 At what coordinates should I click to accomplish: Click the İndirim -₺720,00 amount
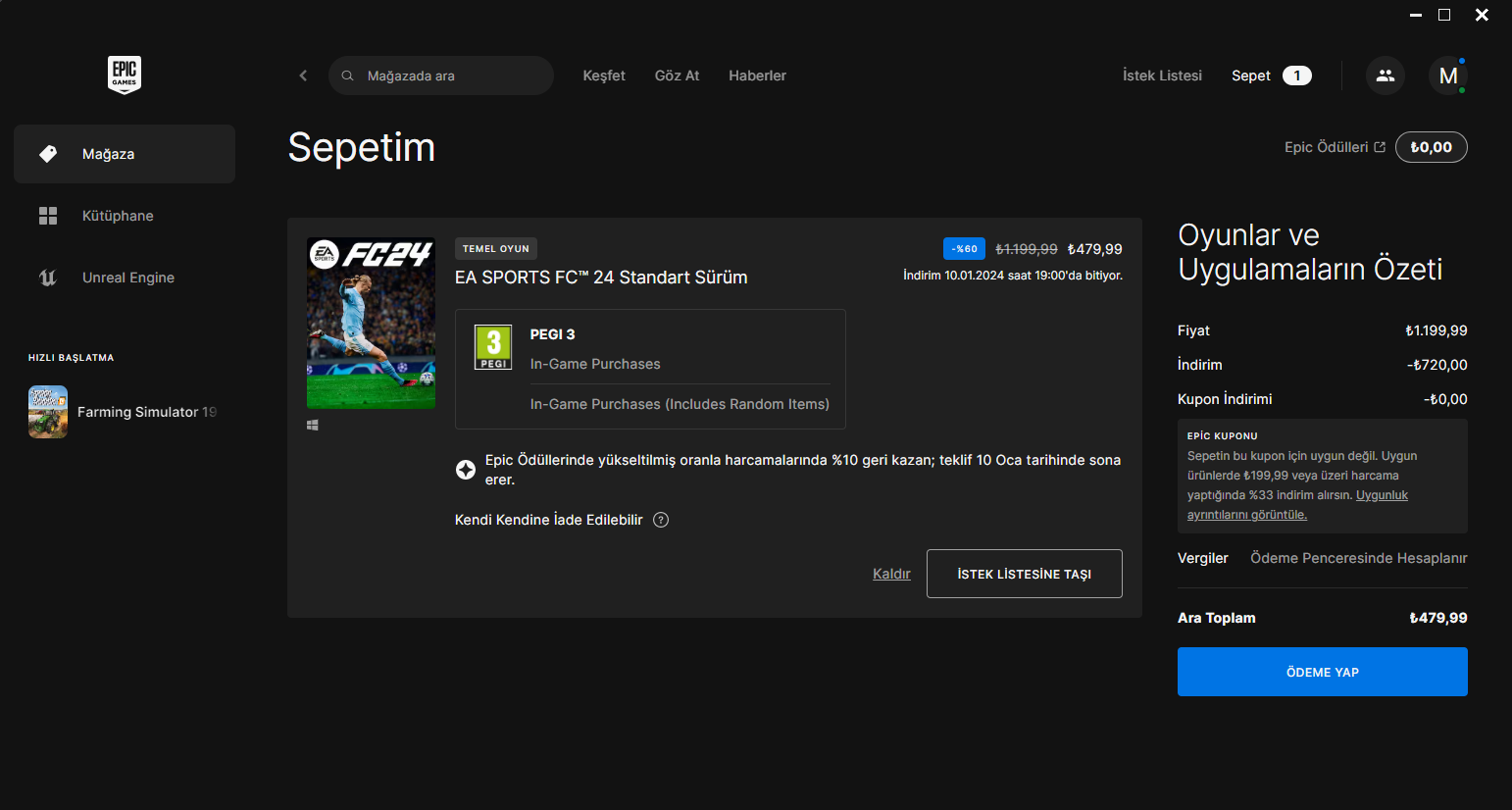pyautogui.click(x=1437, y=365)
